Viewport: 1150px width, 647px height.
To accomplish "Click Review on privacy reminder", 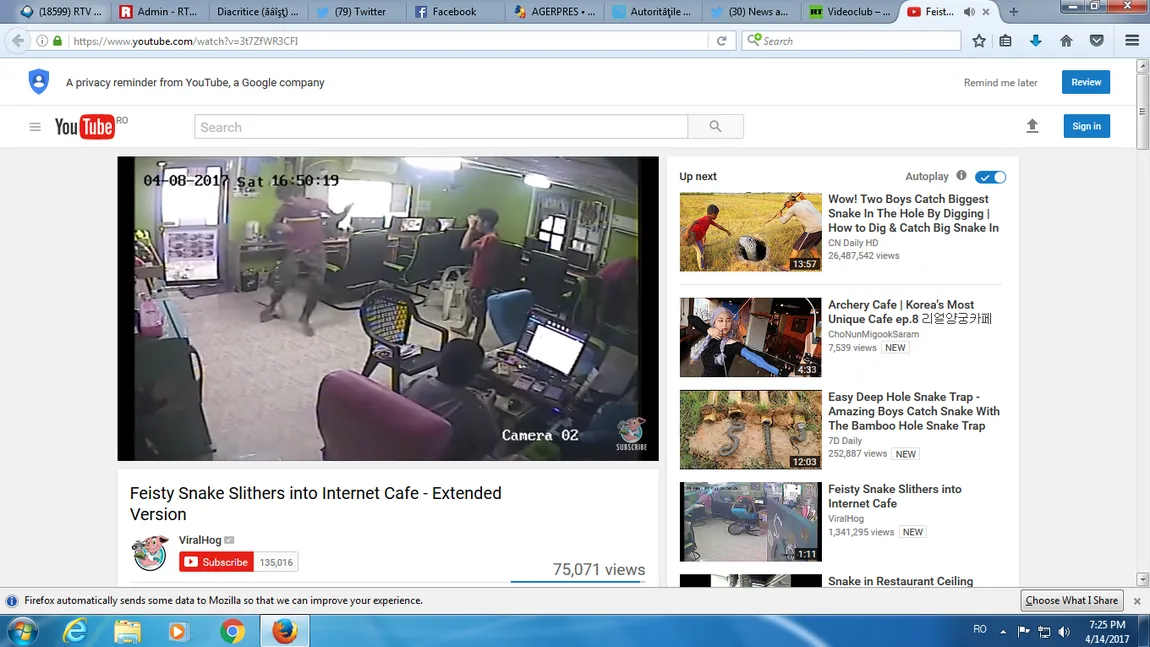I will (x=1085, y=82).
